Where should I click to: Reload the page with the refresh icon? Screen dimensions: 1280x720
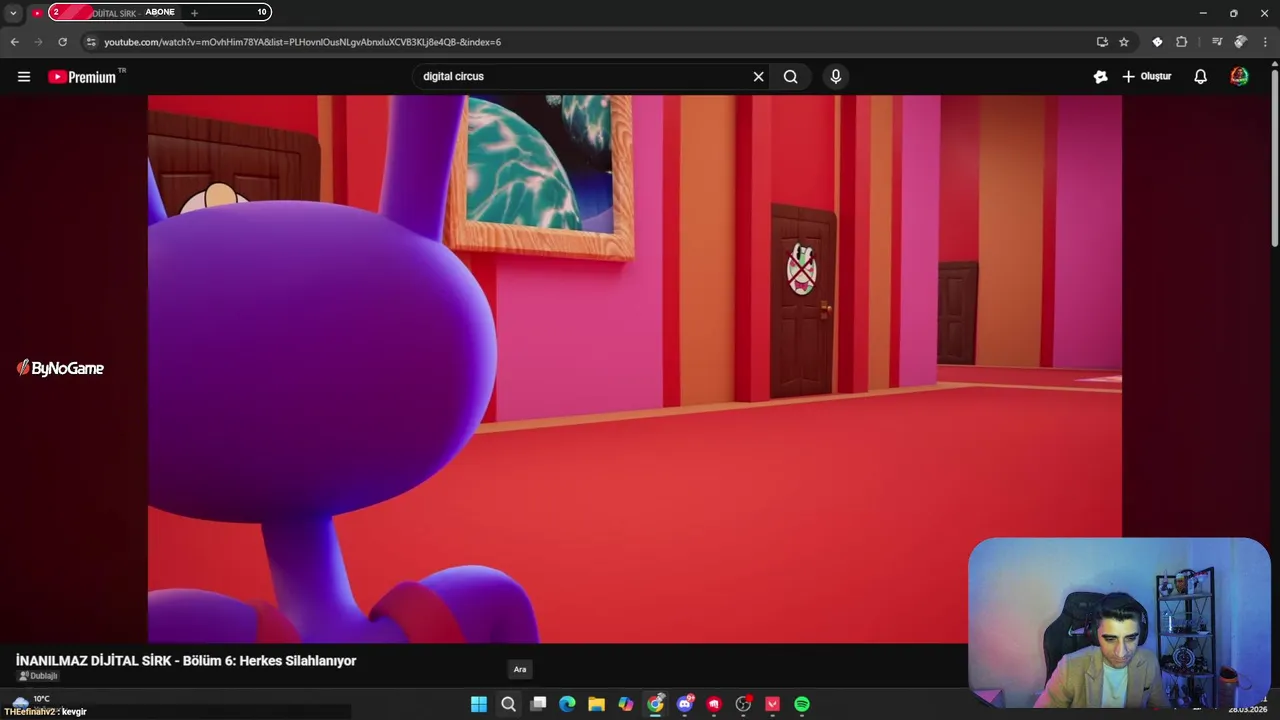tap(62, 42)
